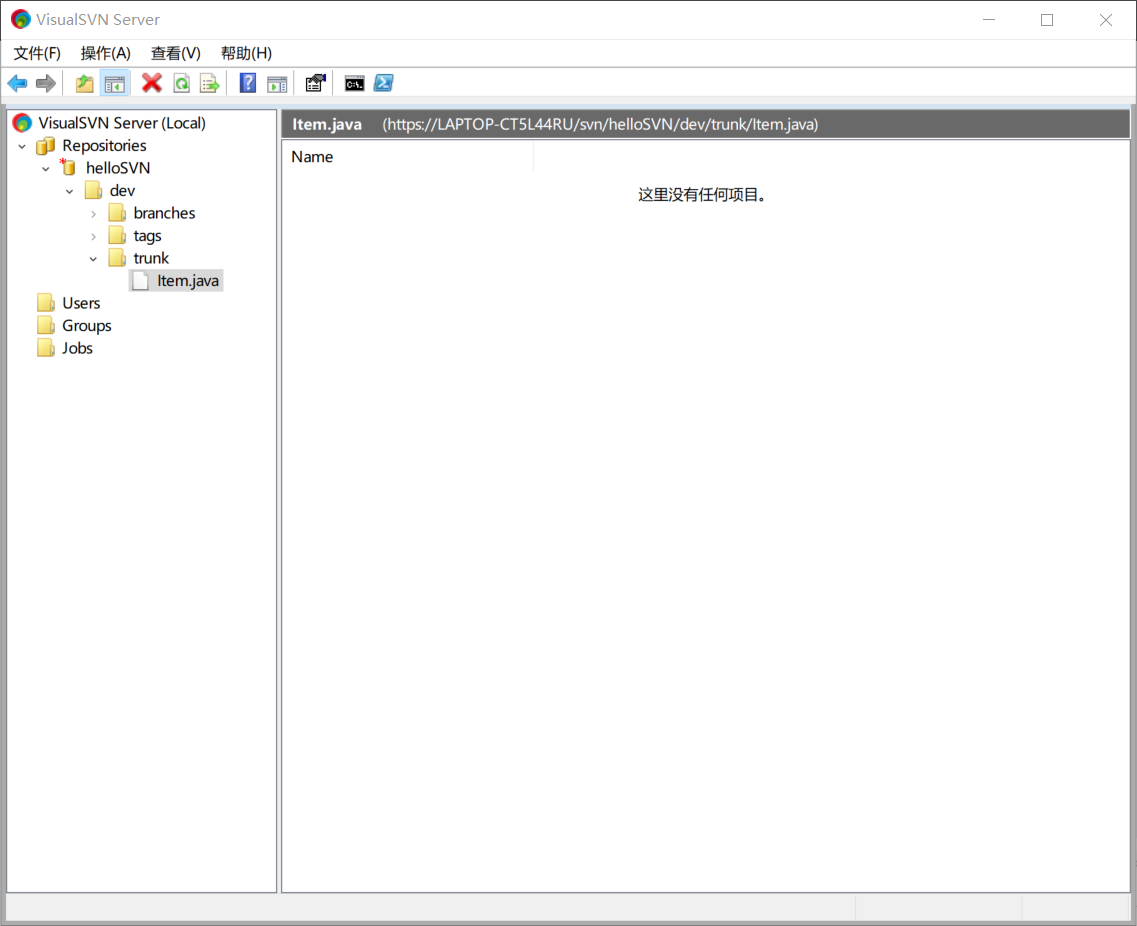Open the server Properties icon
Screen dimensions: 1137x926
click(x=315, y=83)
